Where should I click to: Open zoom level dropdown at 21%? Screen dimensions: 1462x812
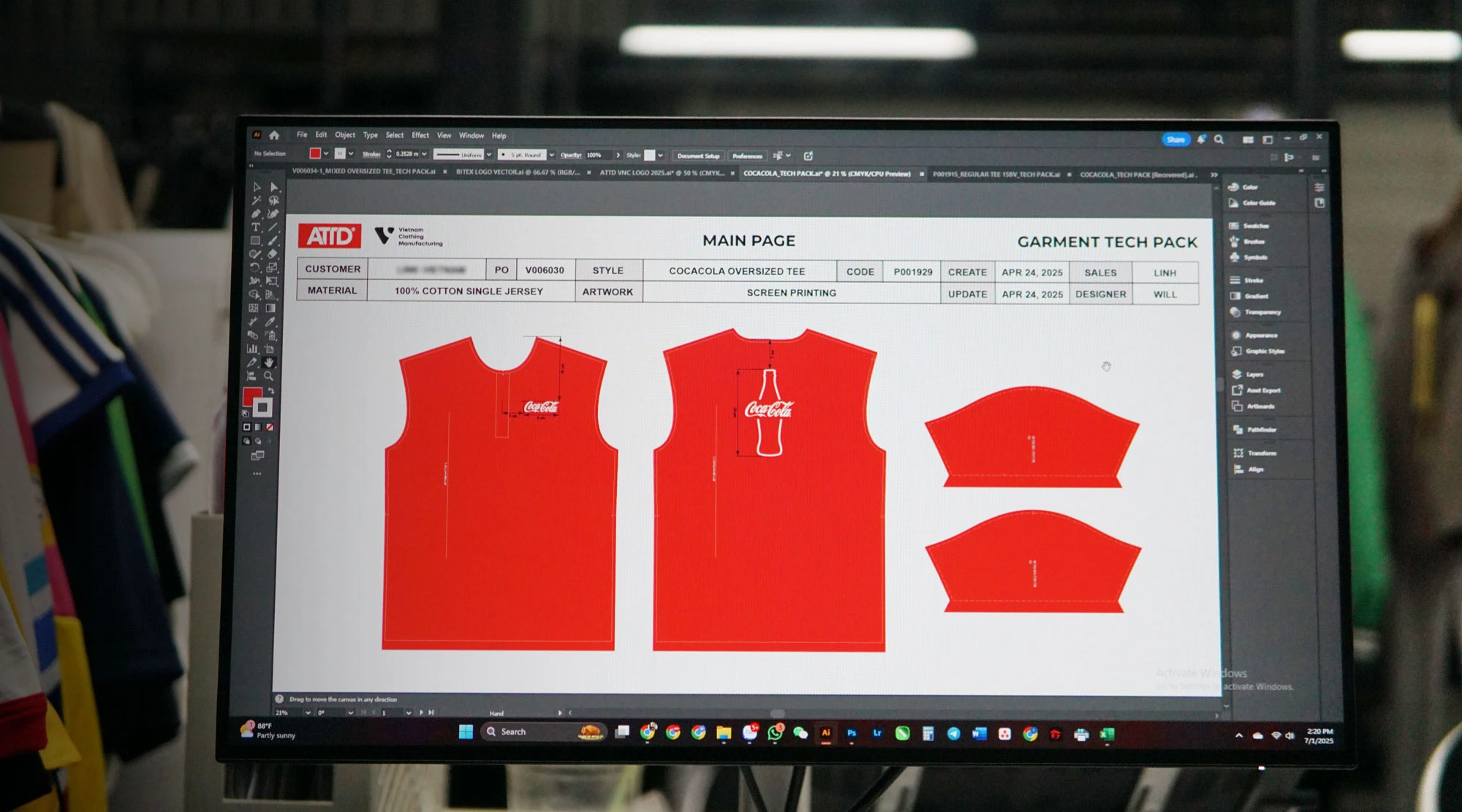tap(308, 713)
